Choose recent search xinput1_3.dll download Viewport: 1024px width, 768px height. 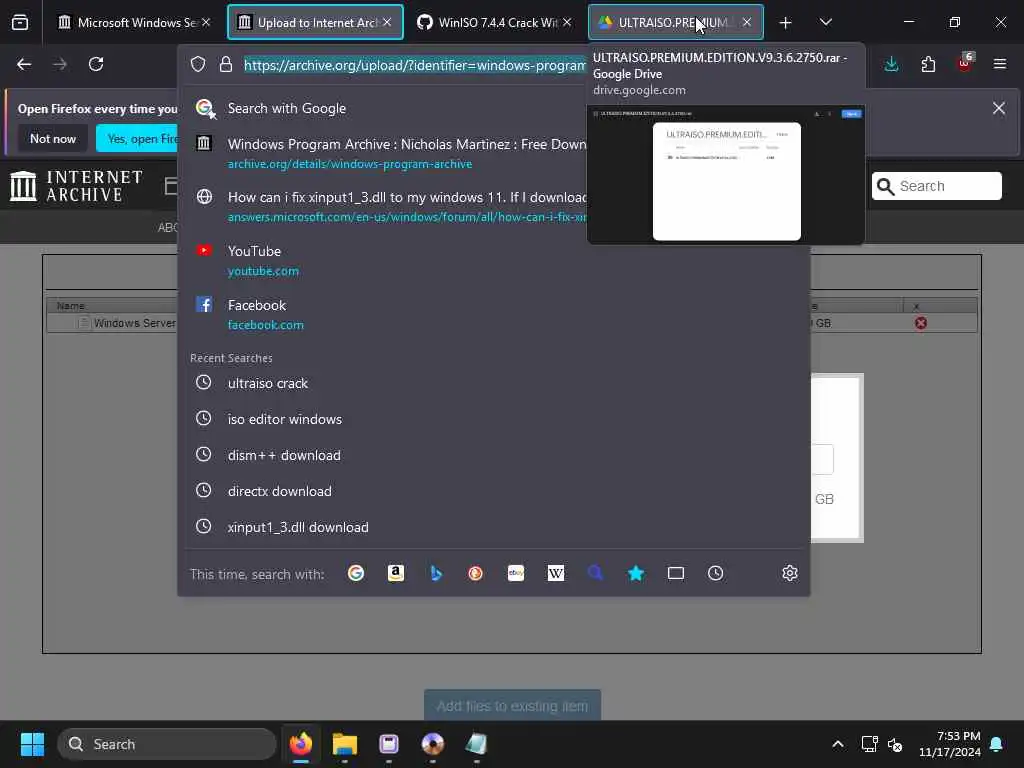point(496,527)
